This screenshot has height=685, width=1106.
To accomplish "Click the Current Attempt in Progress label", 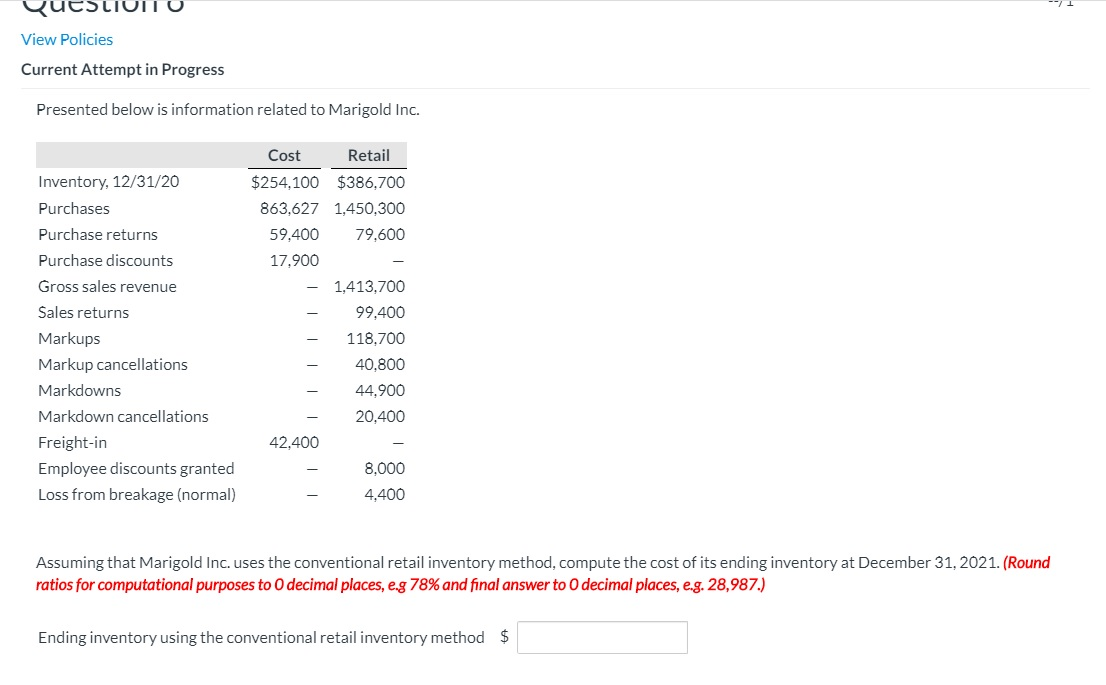I will (x=123, y=69).
